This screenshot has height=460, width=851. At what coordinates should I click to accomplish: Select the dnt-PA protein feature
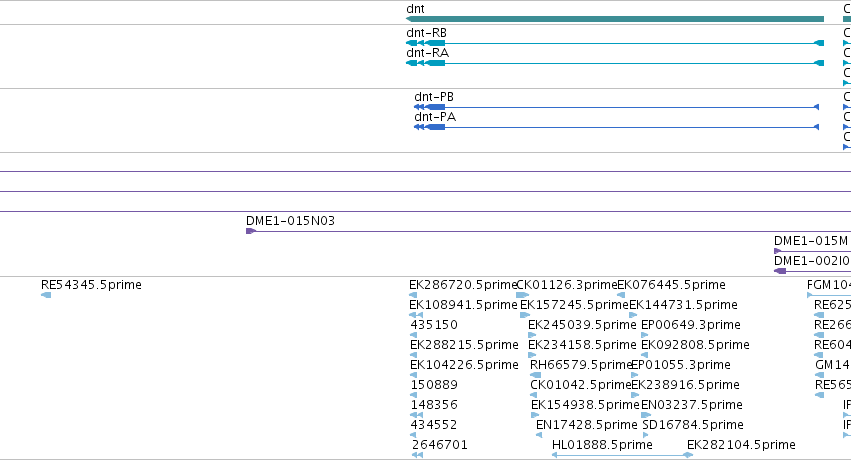pyautogui.click(x=616, y=127)
